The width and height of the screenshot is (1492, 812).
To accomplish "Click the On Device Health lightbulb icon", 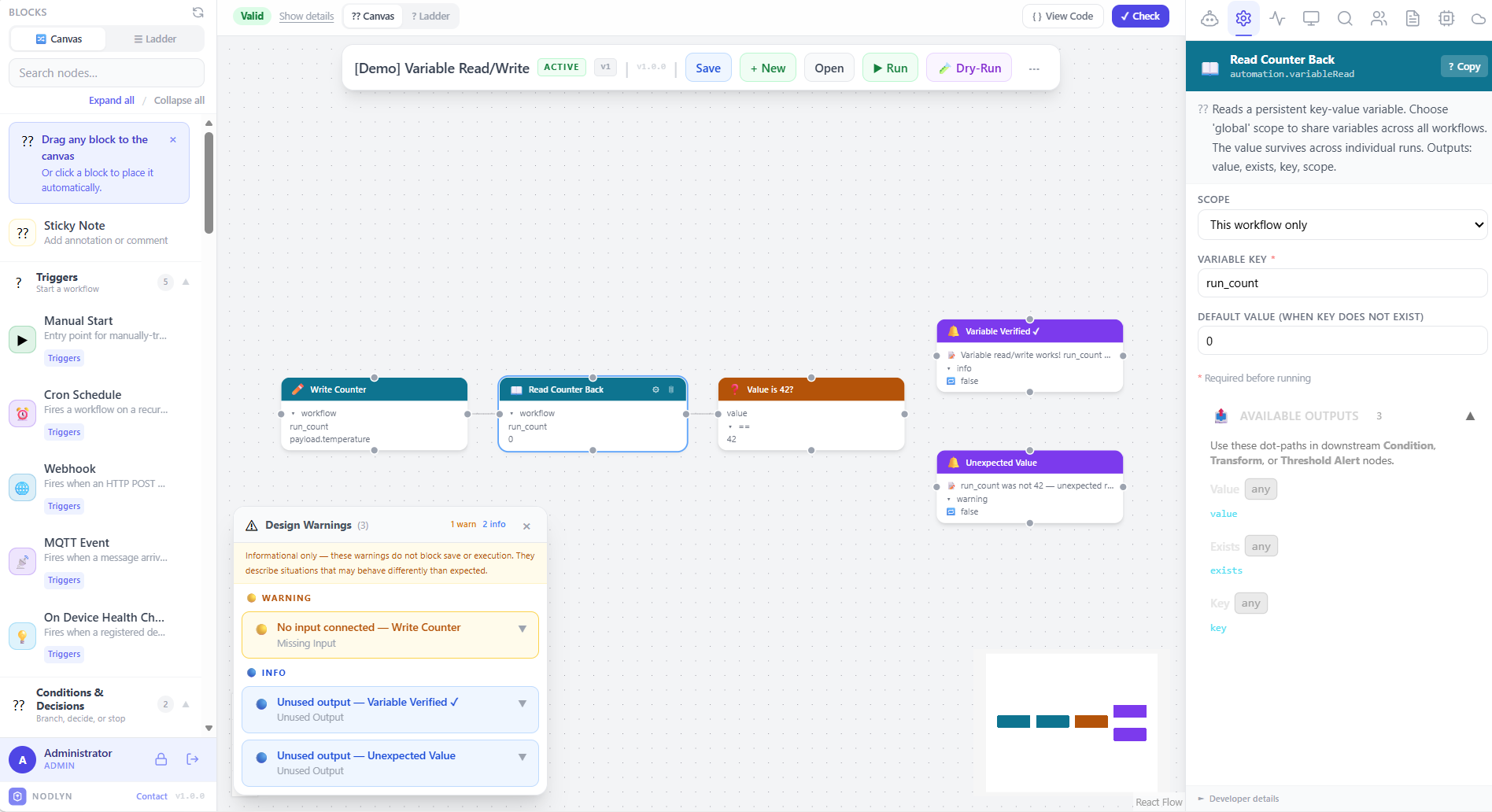I will (x=22, y=636).
